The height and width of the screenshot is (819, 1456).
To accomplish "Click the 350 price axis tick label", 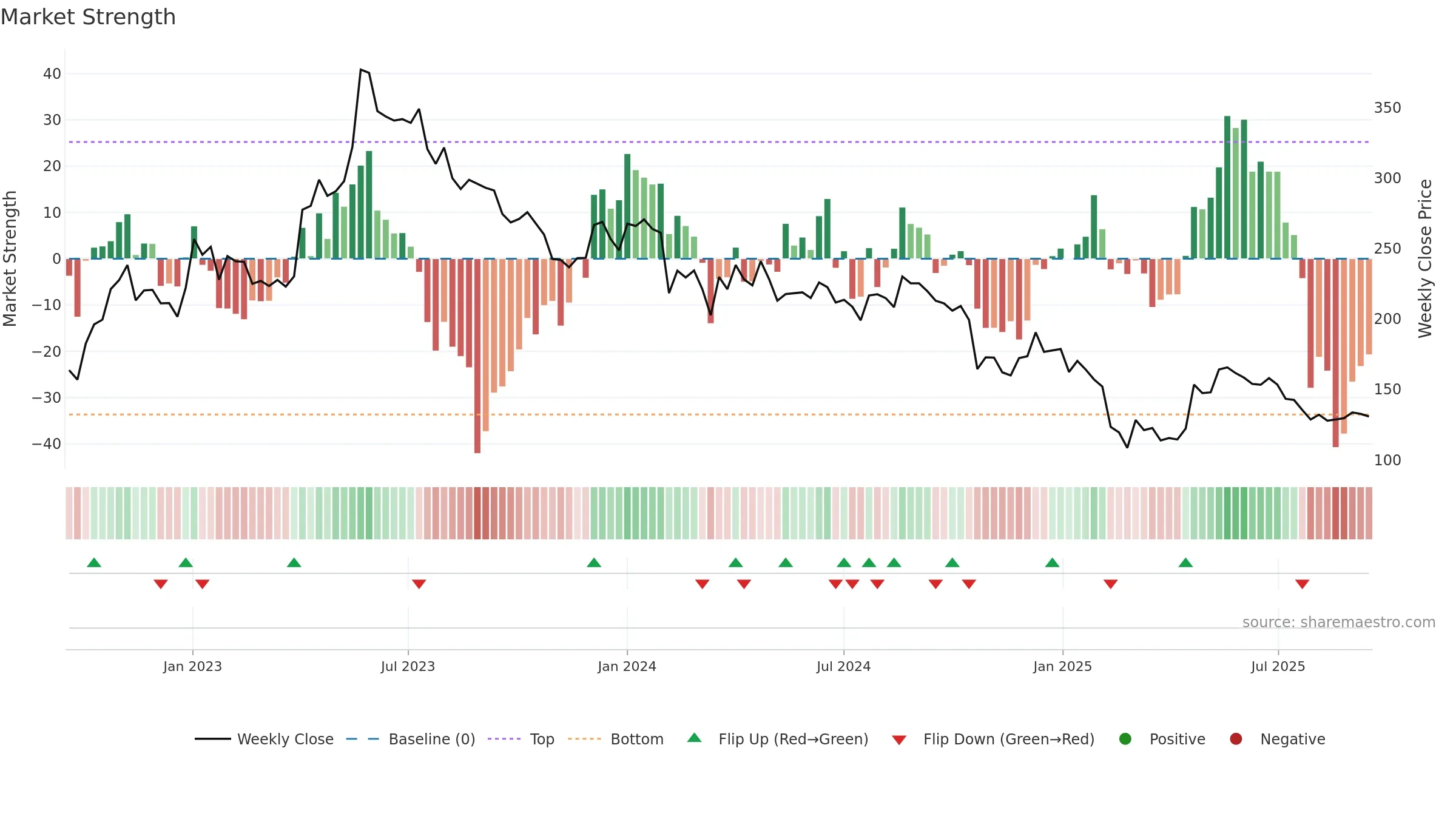I will [1387, 107].
